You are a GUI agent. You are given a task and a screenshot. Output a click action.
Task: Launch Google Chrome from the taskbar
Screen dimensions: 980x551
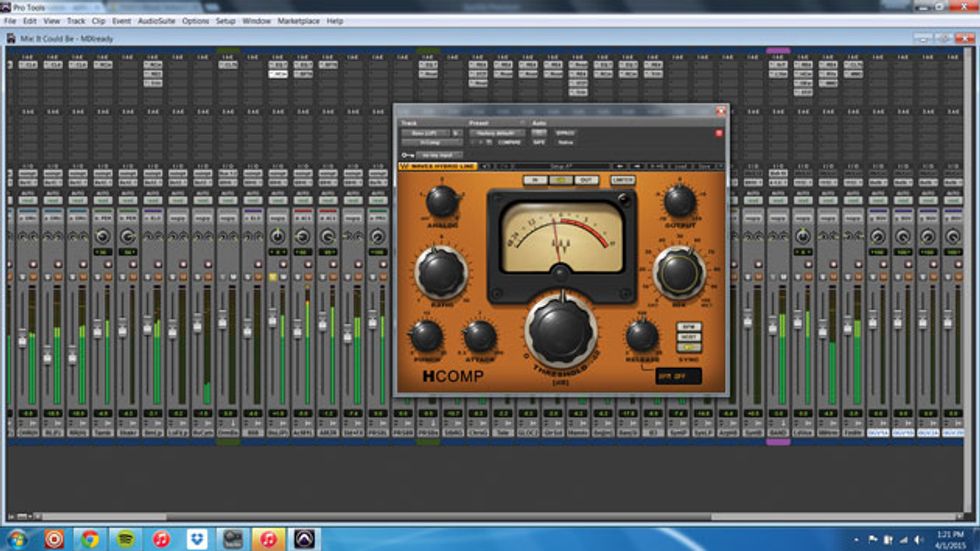tap(89, 539)
